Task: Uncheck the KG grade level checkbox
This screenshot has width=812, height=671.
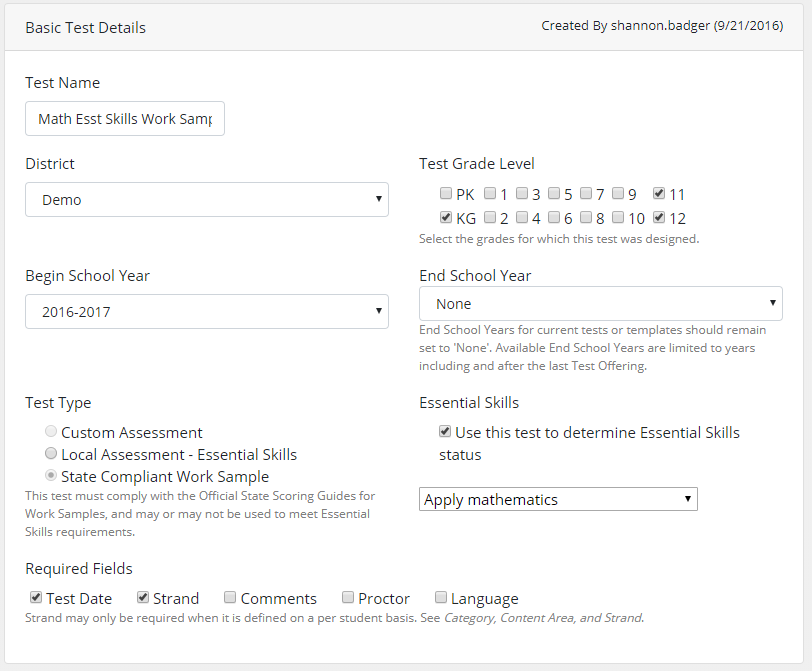Action: coord(446,217)
